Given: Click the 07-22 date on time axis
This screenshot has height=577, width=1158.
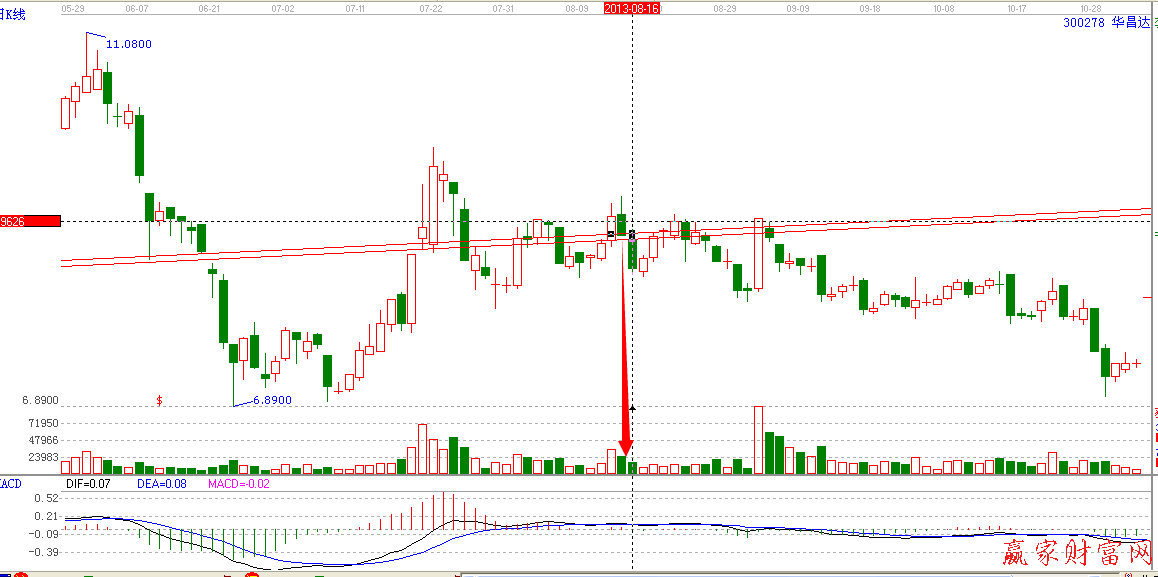Looking at the screenshot, I should coord(431,7).
